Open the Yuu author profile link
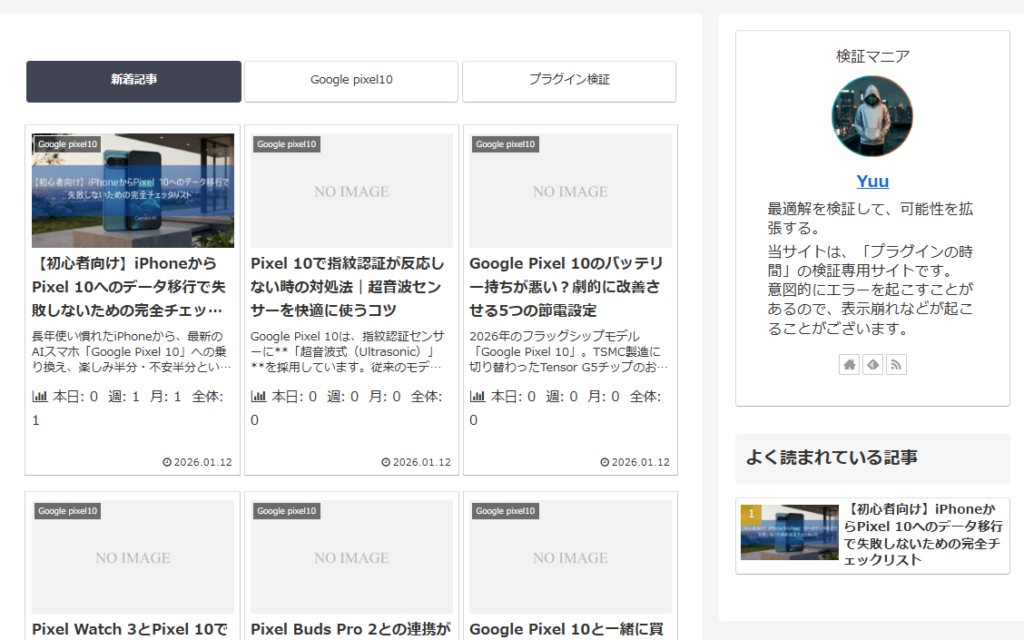Screen dimensions: 1024x640 coord(872,181)
